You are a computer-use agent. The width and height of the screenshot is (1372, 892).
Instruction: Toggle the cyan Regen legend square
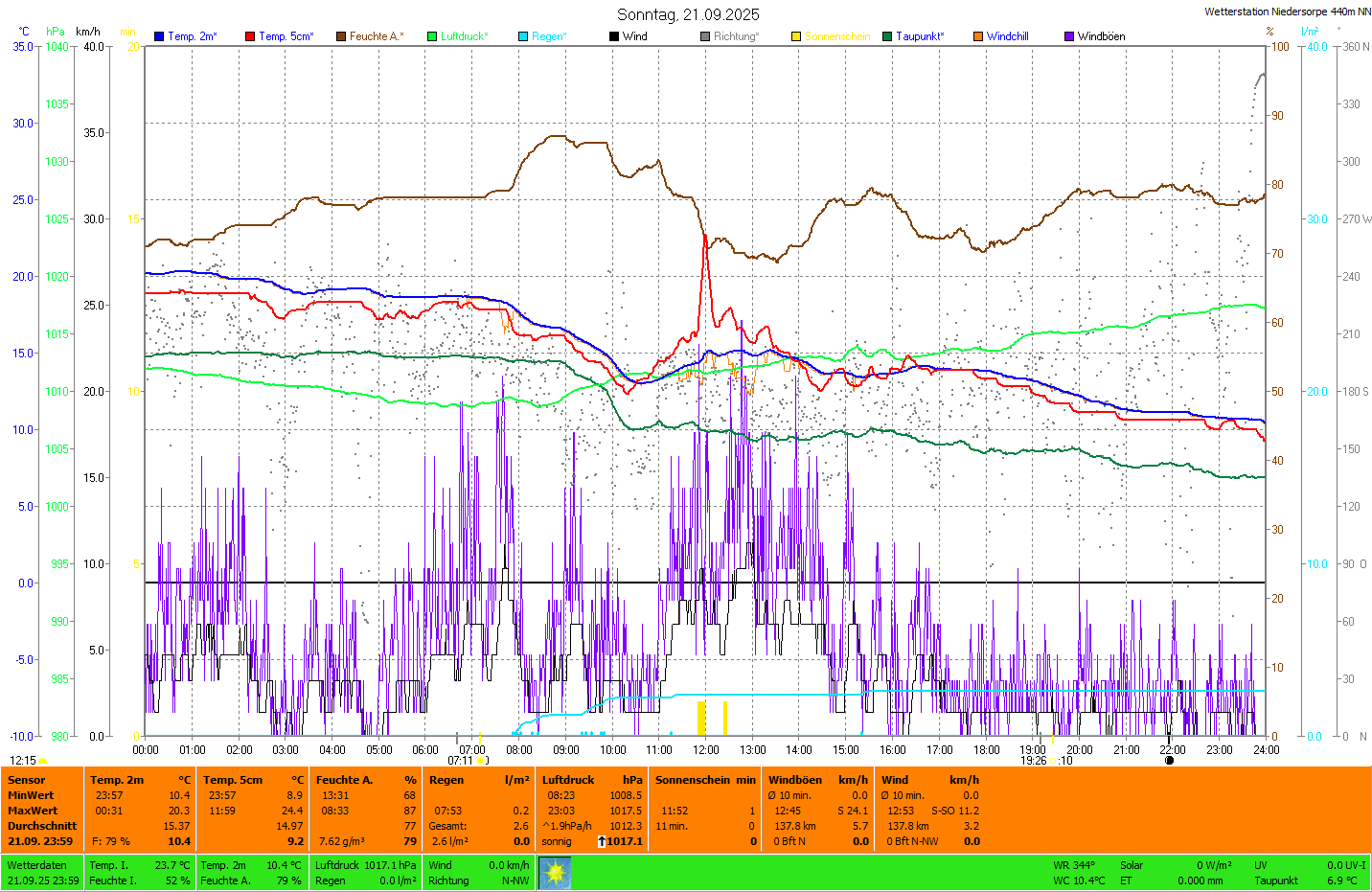pyautogui.click(x=523, y=36)
